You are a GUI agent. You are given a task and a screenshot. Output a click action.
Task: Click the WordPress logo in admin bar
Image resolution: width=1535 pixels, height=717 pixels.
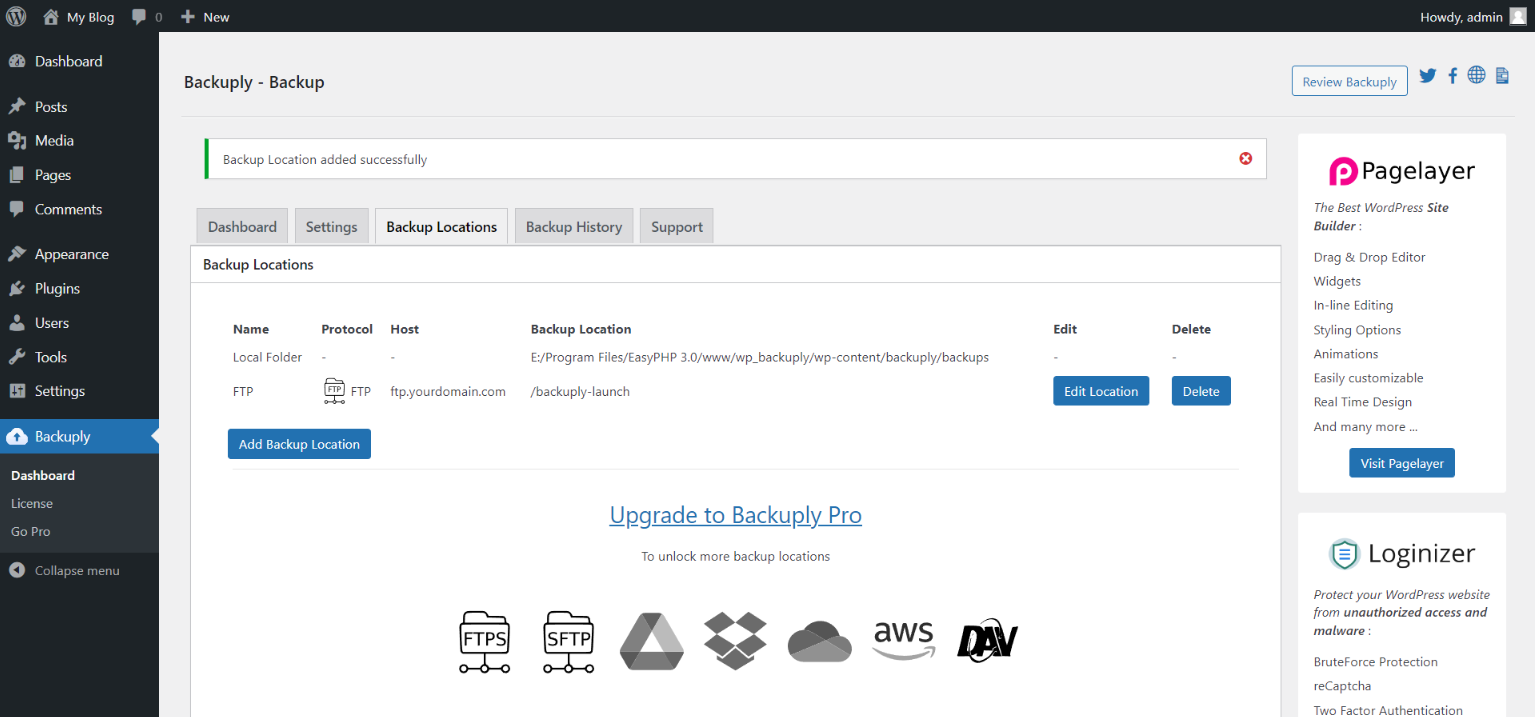pos(16,16)
